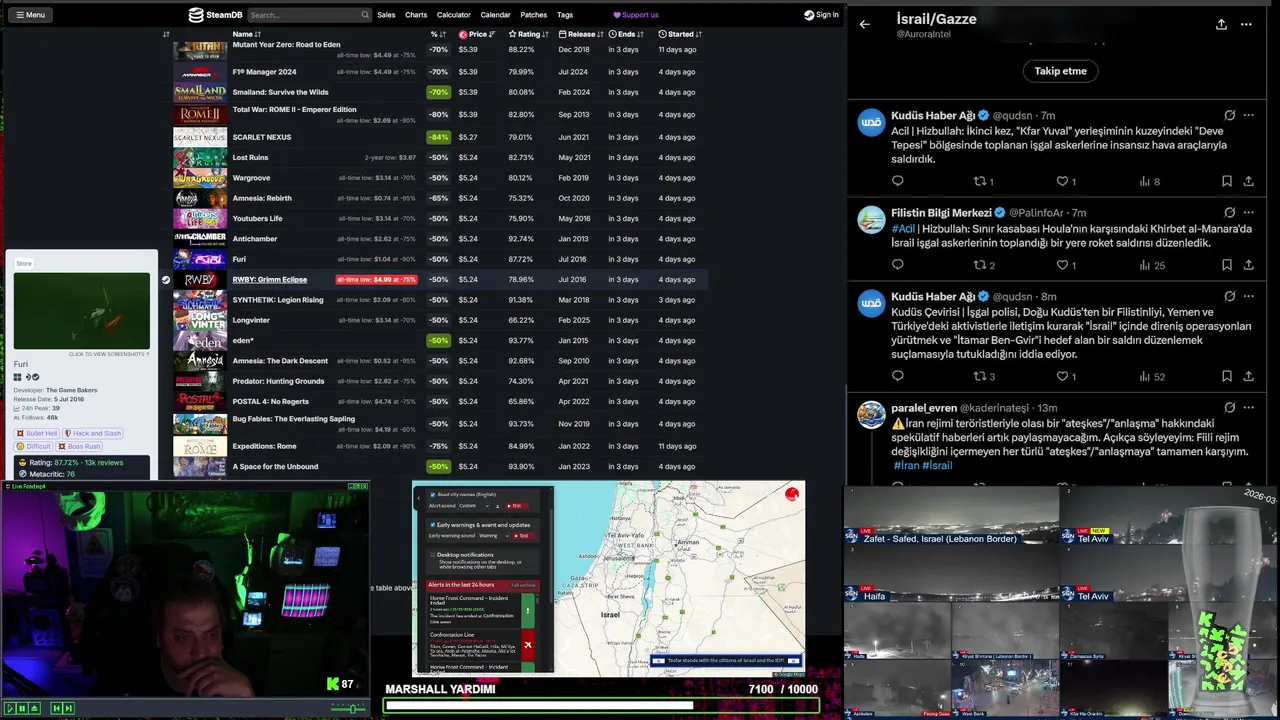Sort table by Started column
The width and height of the screenshot is (1280, 720).
click(680, 34)
